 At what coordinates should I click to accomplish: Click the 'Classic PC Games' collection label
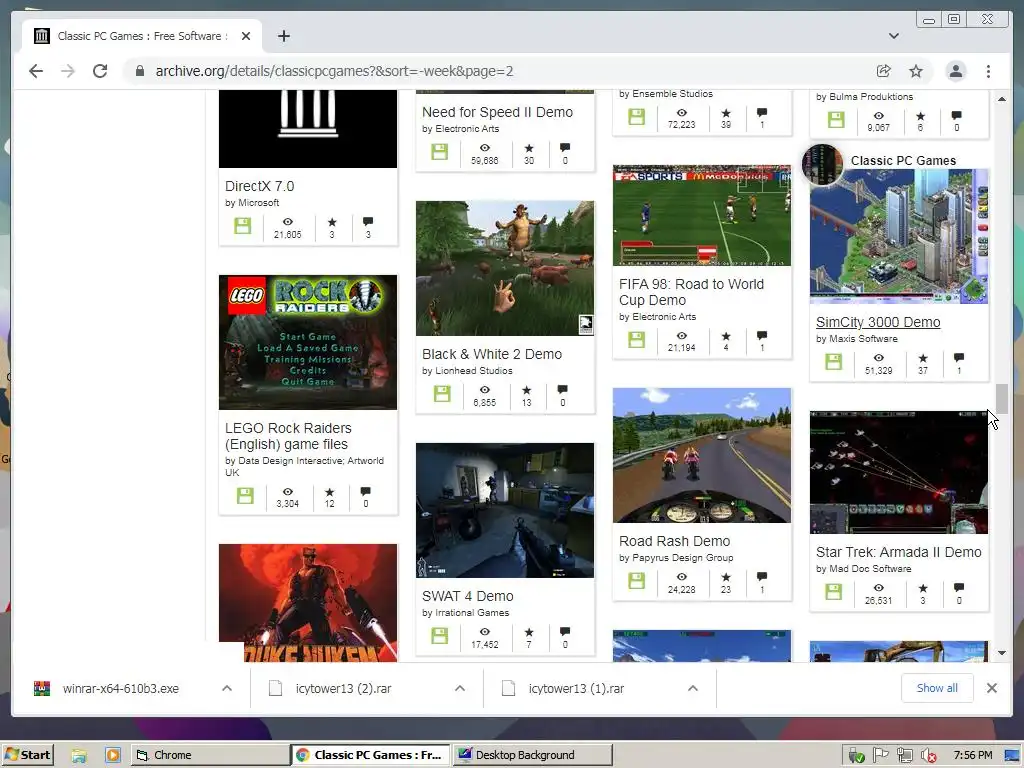[x=903, y=161]
